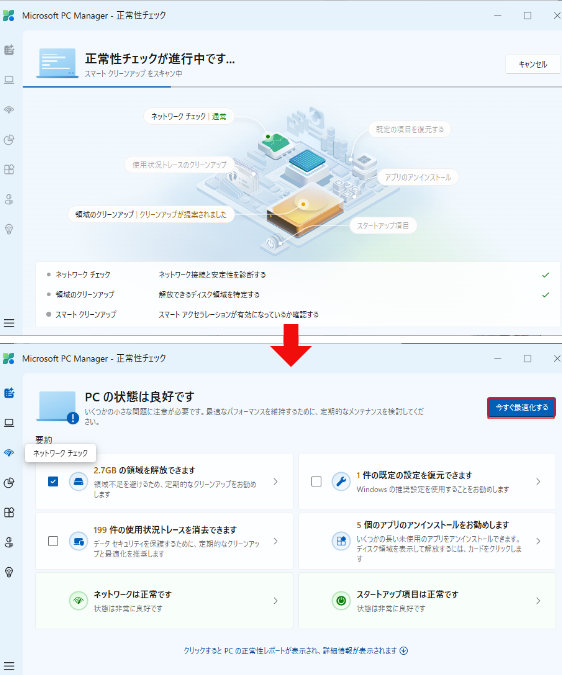The image size is (562, 675).
Task: Open network check icon in results window sidebar
Action: 9,452
